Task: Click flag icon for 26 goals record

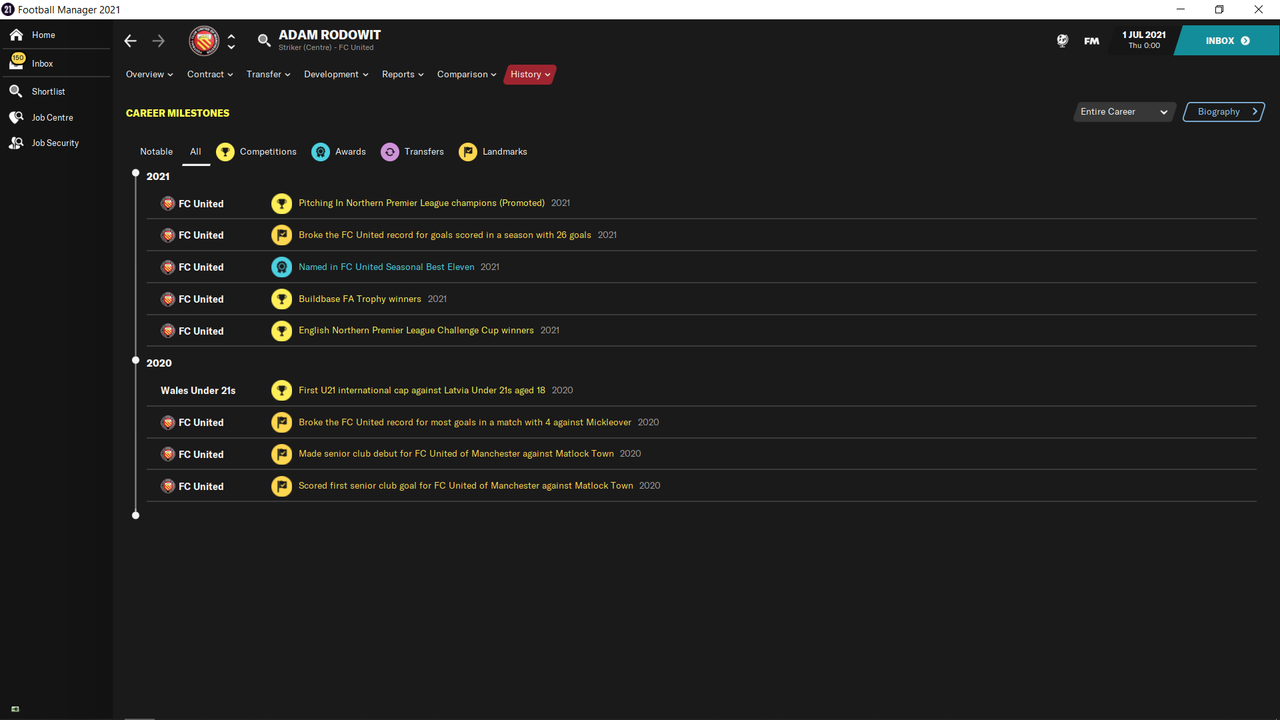Action: point(282,235)
